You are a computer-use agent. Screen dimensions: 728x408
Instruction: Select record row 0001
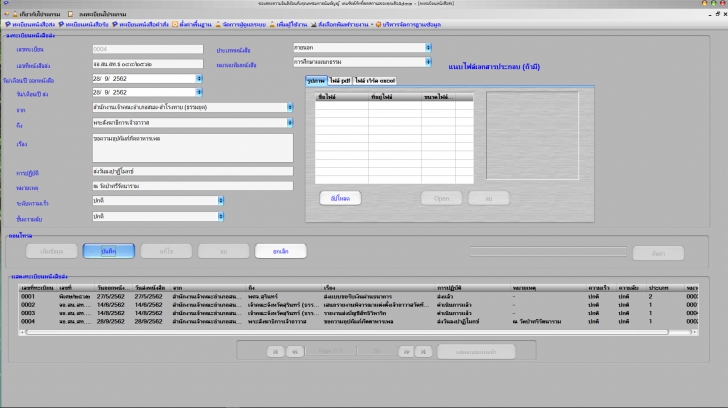pyautogui.click(x=358, y=296)
